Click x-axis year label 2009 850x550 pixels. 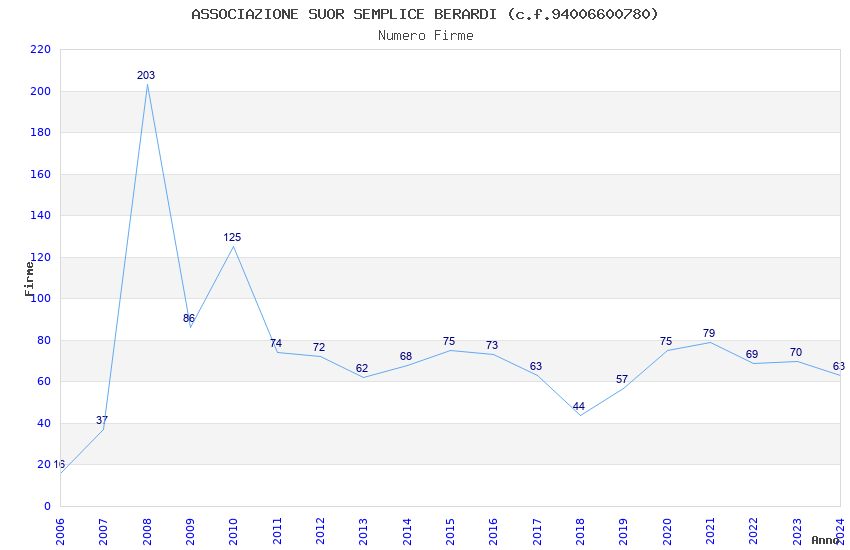pos(190,531)
